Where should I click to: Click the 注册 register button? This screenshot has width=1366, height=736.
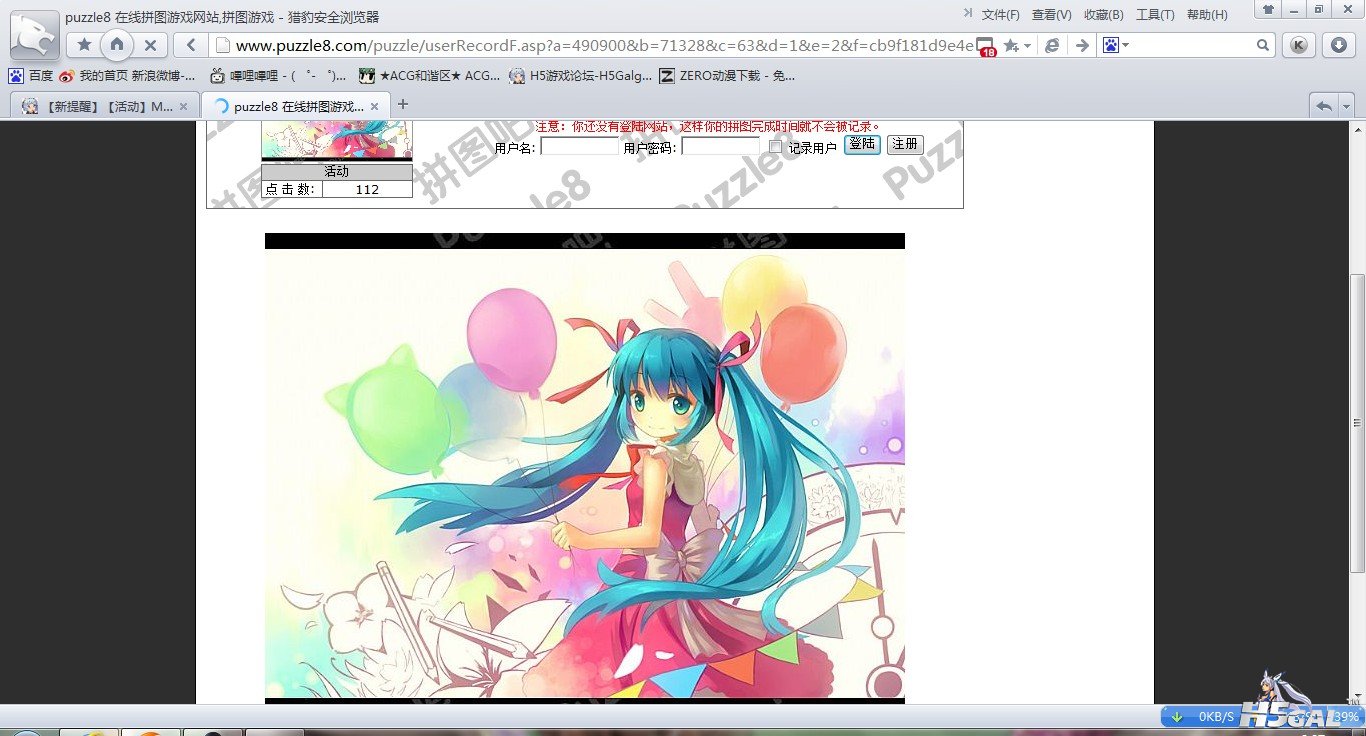point(905,144)
